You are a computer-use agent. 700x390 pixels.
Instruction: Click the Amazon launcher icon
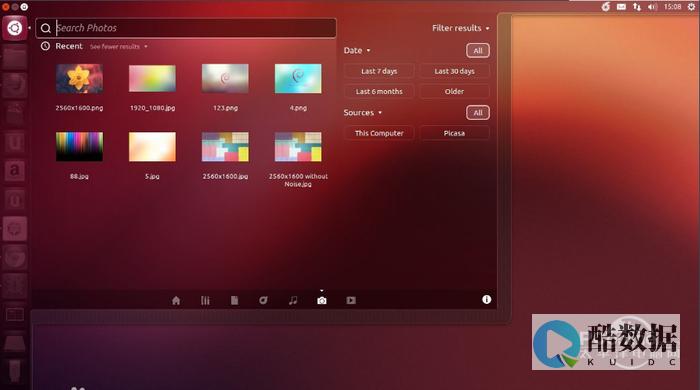pos(14,170)
